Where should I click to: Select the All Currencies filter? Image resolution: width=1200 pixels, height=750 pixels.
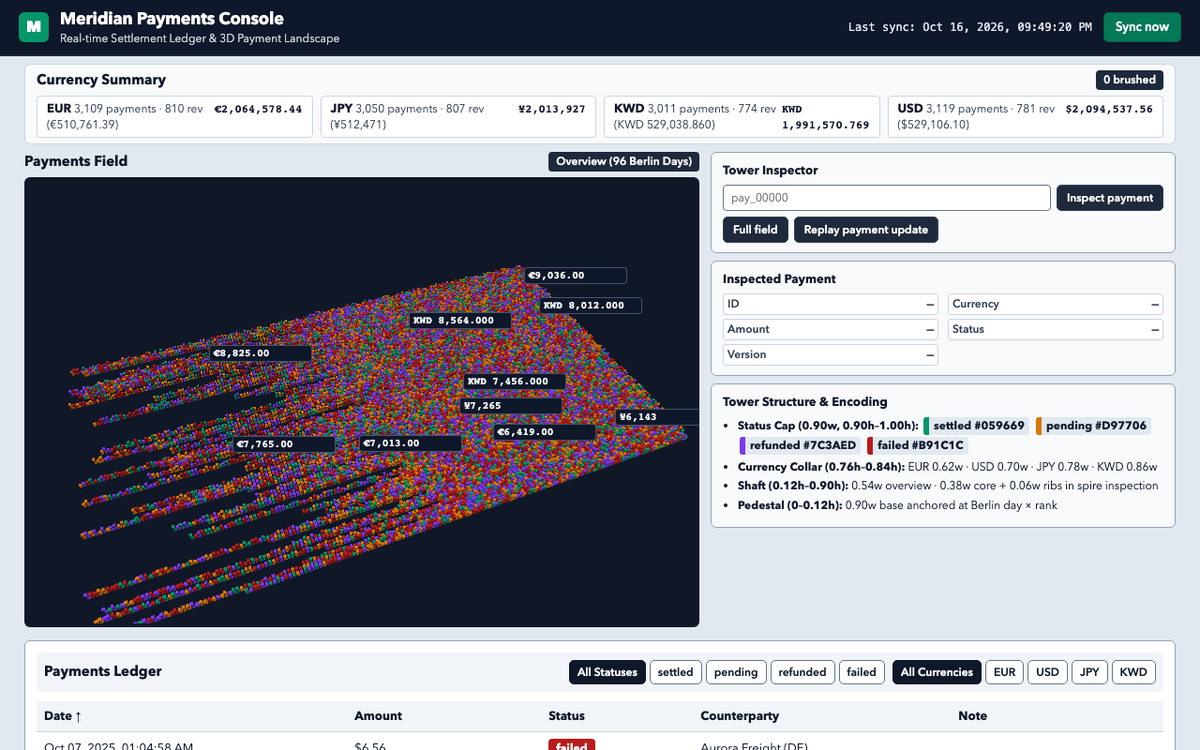coord(937,672)
